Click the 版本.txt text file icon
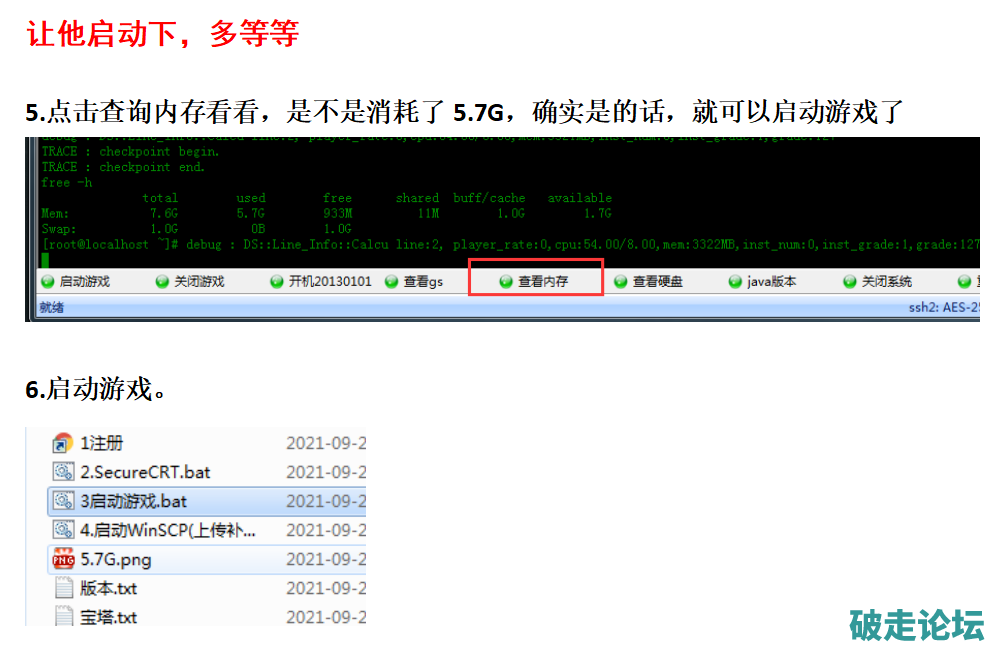The width and height of the screenshot is (1004, 647). coord(63,588)
